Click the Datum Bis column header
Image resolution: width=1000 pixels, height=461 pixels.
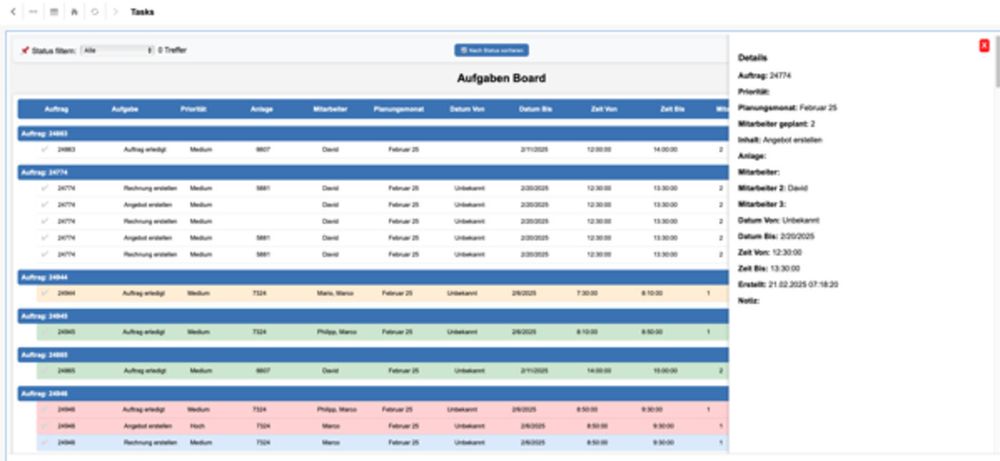click(x=536, y=109)
